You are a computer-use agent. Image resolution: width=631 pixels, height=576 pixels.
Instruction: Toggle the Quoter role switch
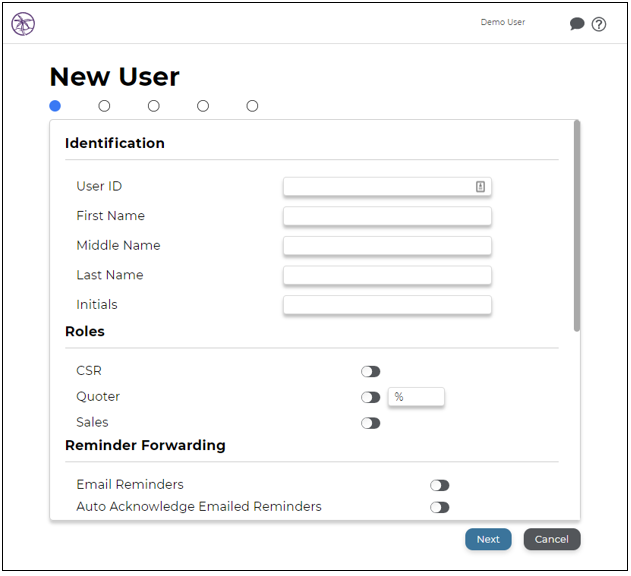pos(370,397)
